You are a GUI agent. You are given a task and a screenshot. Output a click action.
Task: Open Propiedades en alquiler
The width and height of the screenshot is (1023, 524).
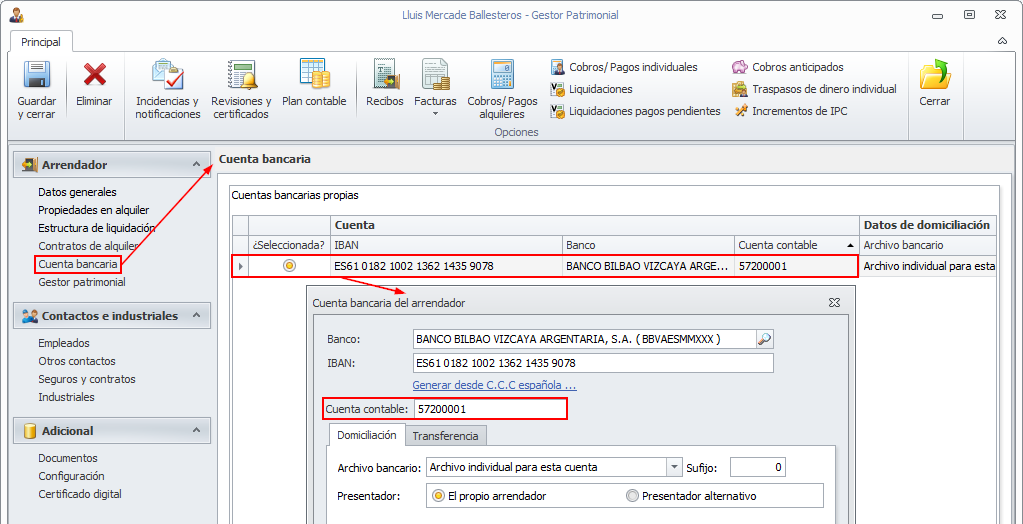pyautogui.click(x=94, y=210)
